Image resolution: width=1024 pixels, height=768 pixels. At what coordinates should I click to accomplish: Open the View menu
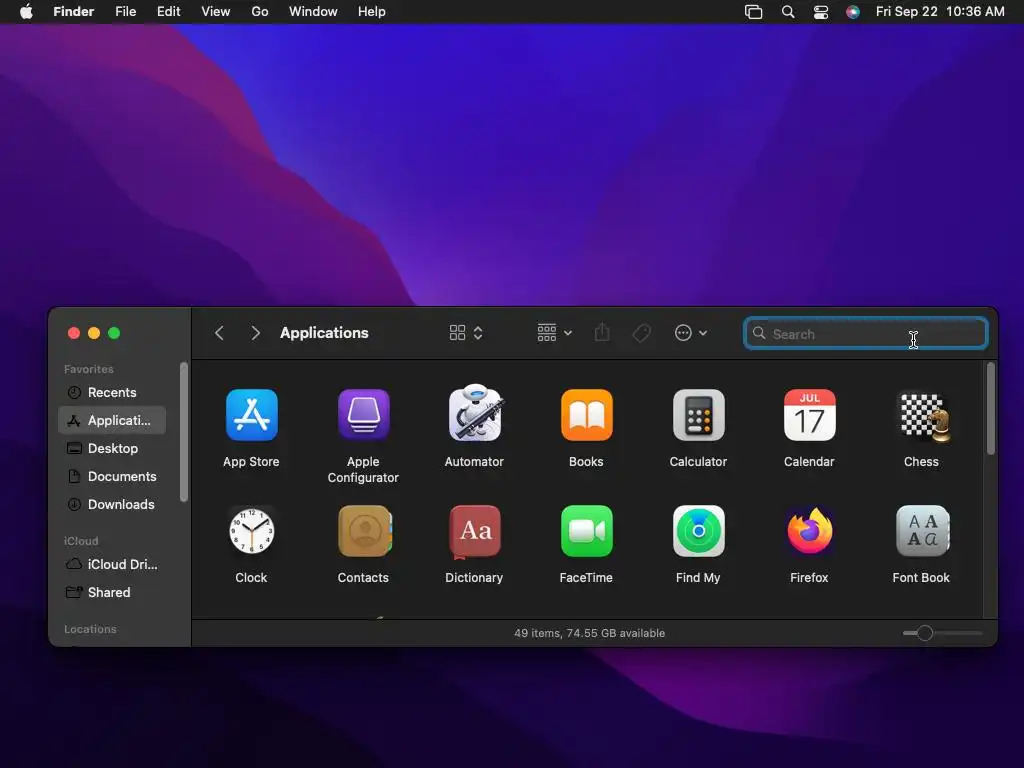coord(216,12)
